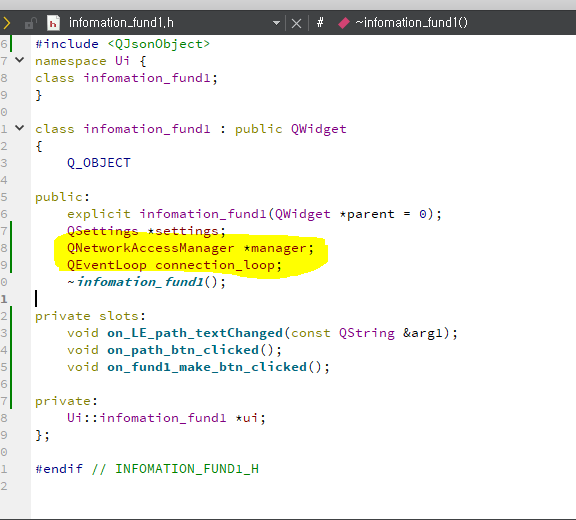
Task: Click the public: access specifier
Action: point(62,197)
